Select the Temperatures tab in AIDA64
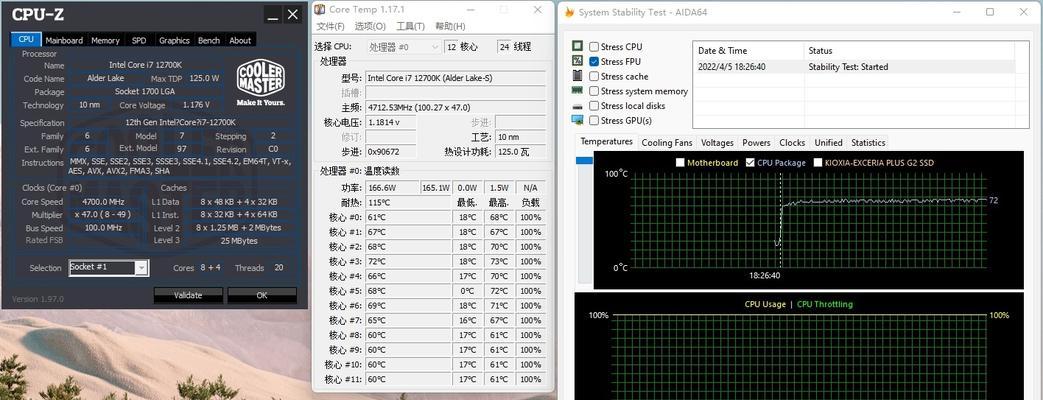This screenshot has height=400, width=1043. [606, 142]
